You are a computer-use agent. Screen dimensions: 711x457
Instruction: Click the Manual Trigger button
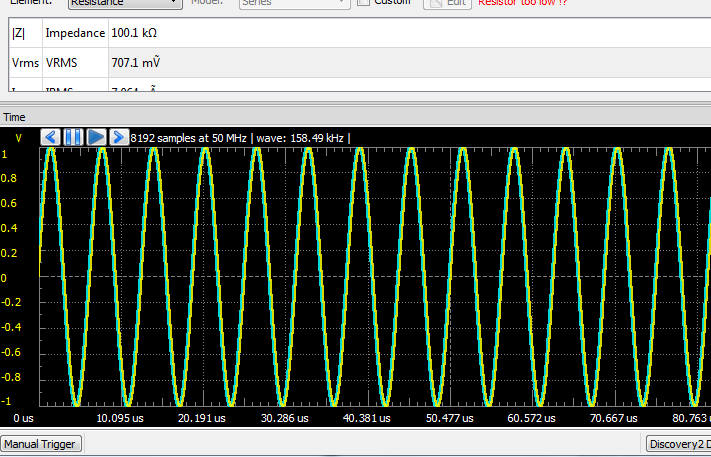tap(41, 444)
